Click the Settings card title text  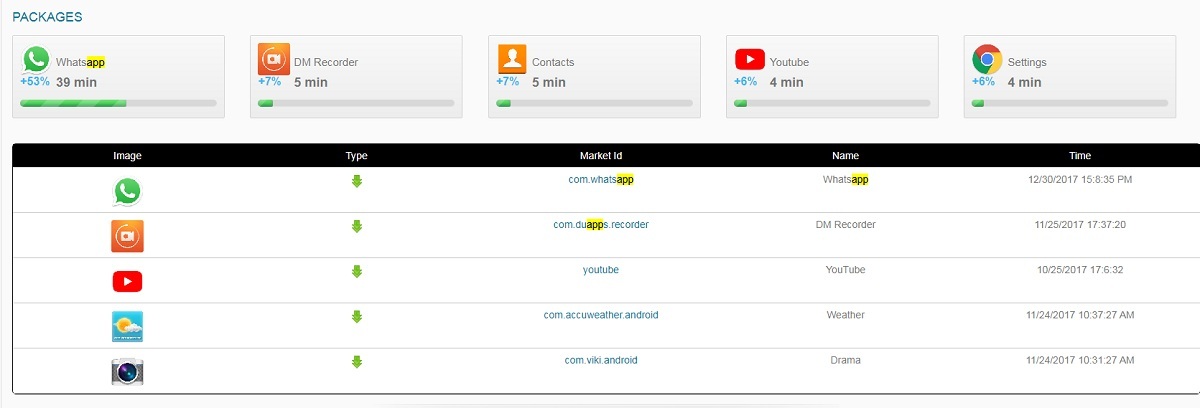click(1027, 62)
